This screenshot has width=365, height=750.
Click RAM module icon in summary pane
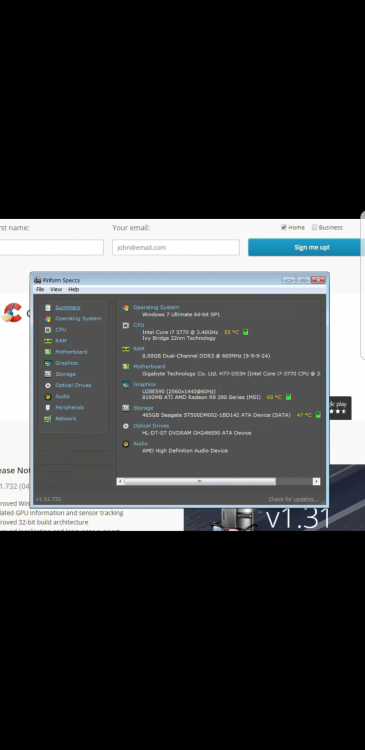click(x=125, y=349)
